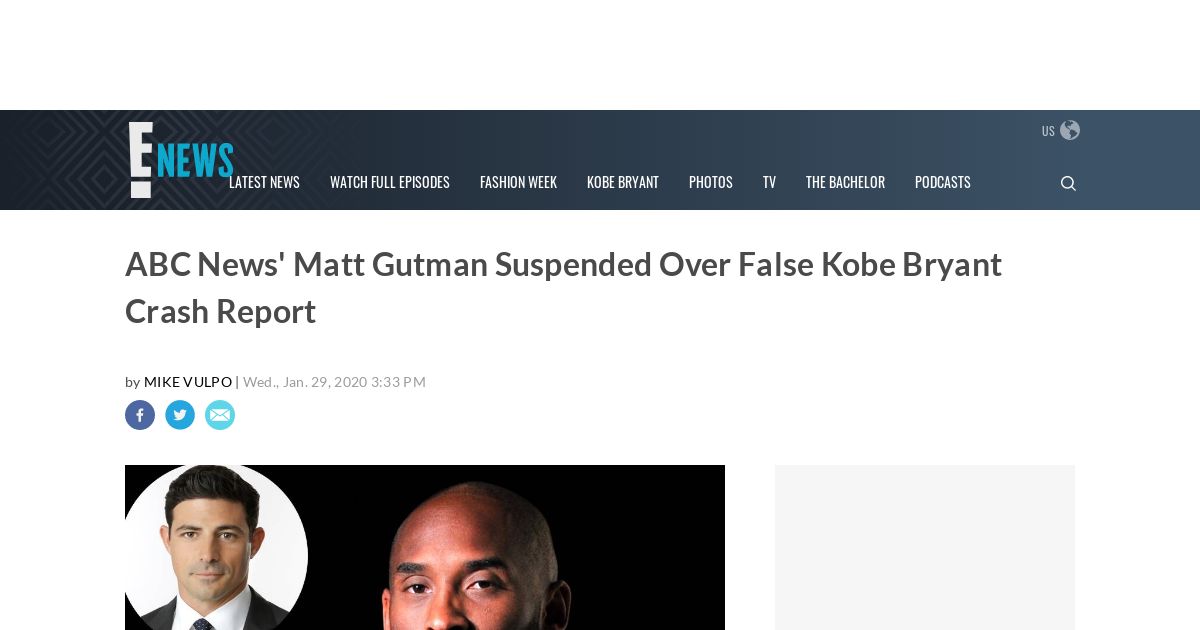Share article on Facebook

pyautogui.click(x=140, y=415)
